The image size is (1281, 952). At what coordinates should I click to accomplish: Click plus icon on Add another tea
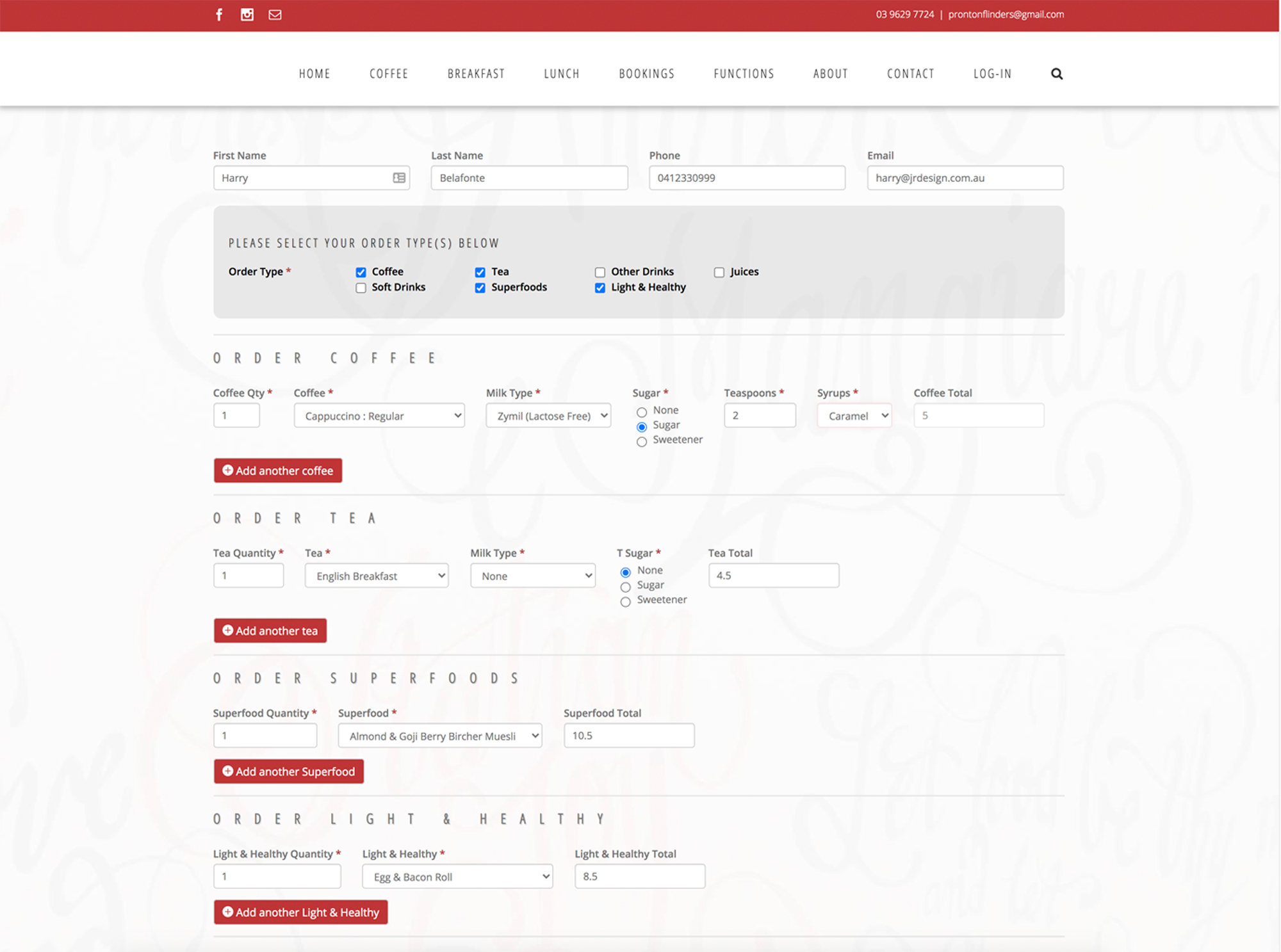pyautogui.click(x=227, y=631)
